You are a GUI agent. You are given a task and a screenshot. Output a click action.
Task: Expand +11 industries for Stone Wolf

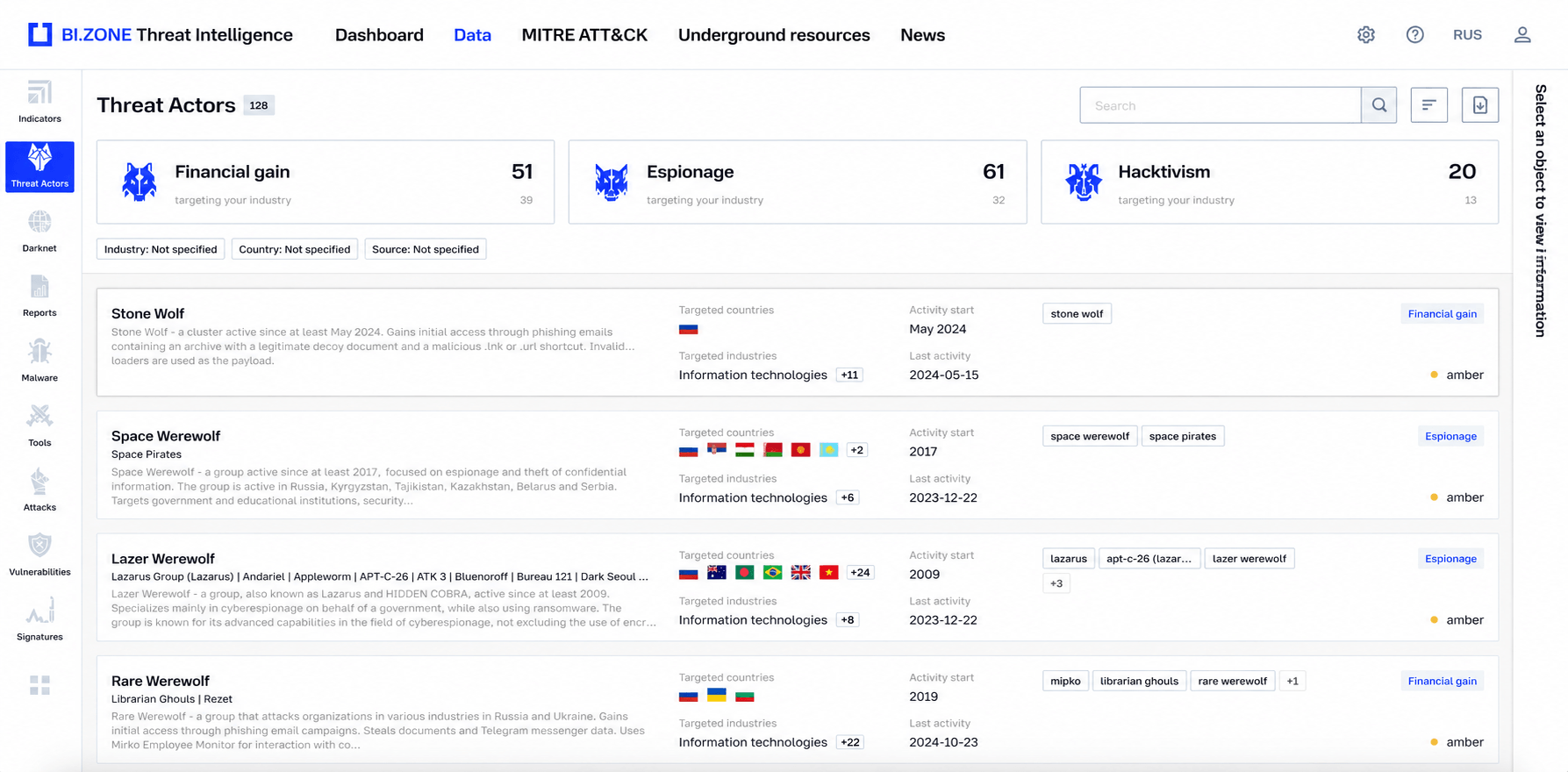click(849, 375)
